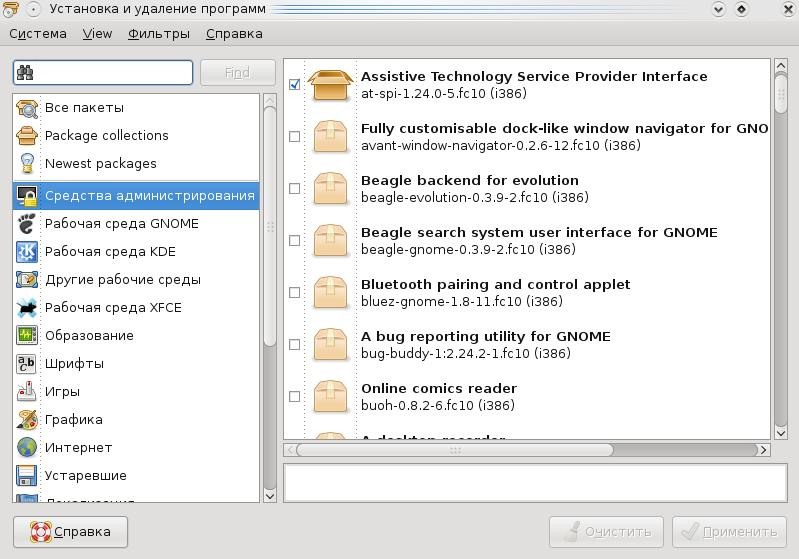The image size is (799, 559).
Task: Click the Другие рабочие среды icon
Action: (27, 280)
